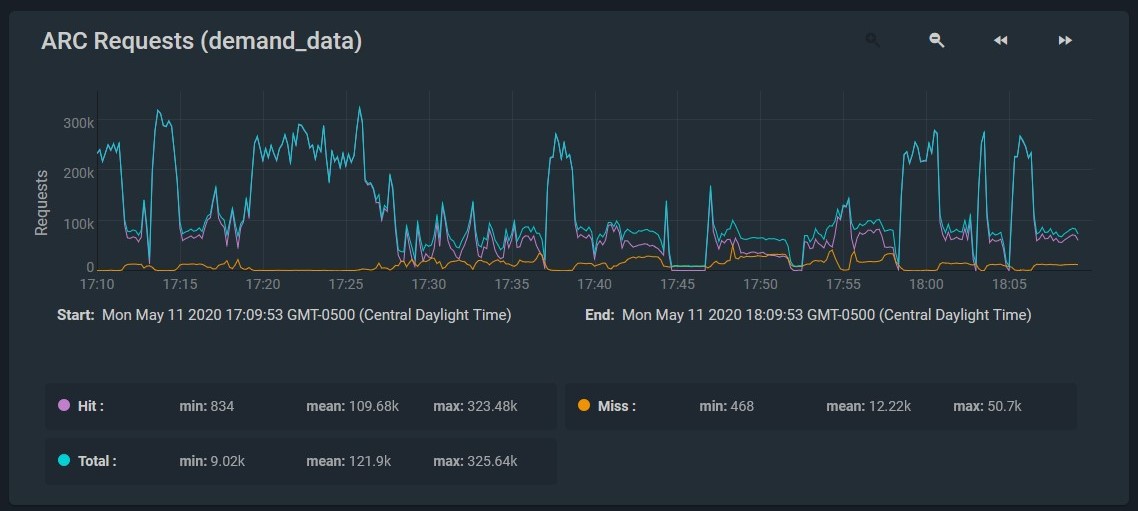Click the purple Hit color dot
1138x511 pixels.
[64, 406]
